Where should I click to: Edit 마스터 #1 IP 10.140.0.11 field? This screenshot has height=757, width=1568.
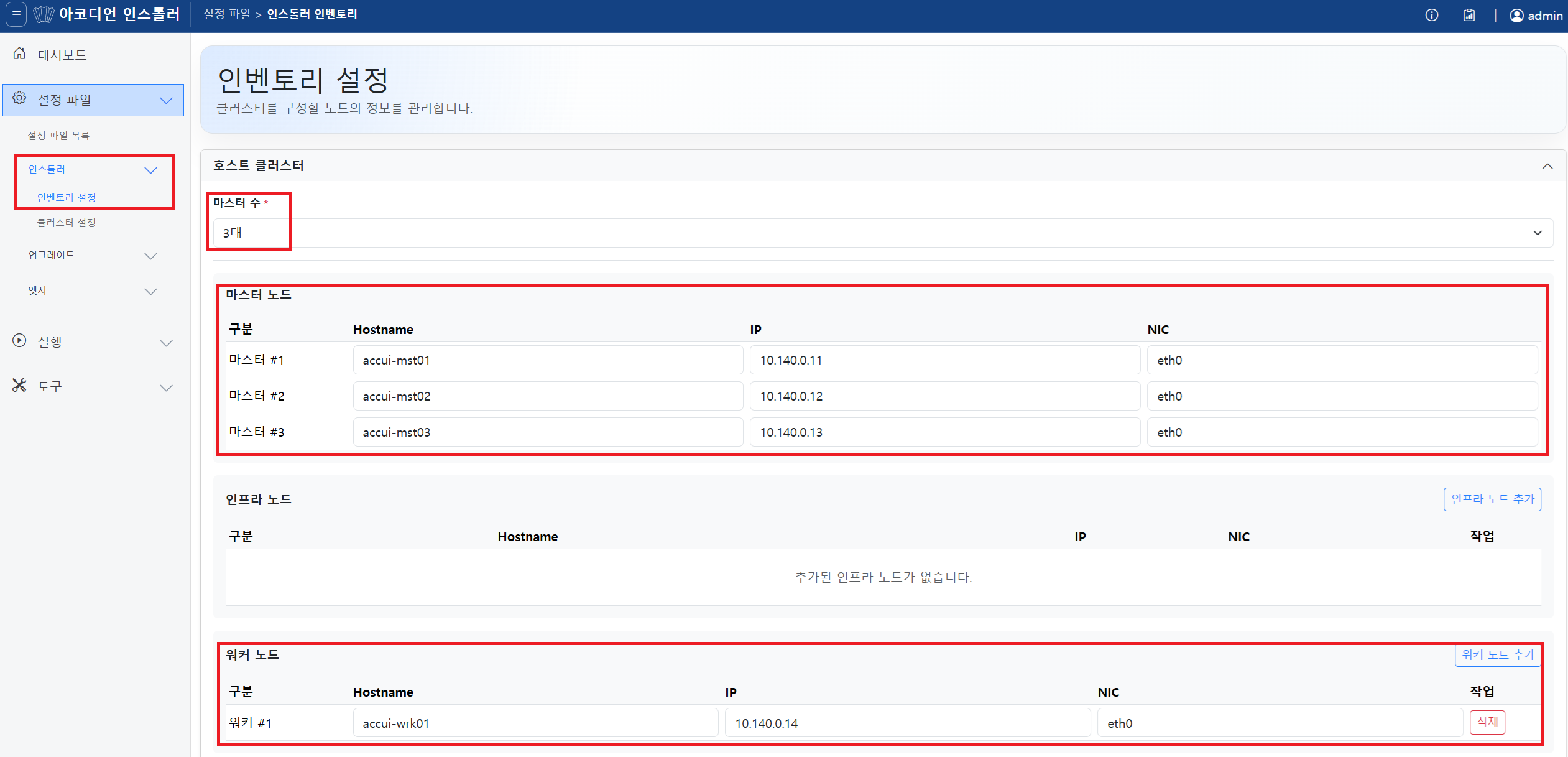(x=945, y=360)
